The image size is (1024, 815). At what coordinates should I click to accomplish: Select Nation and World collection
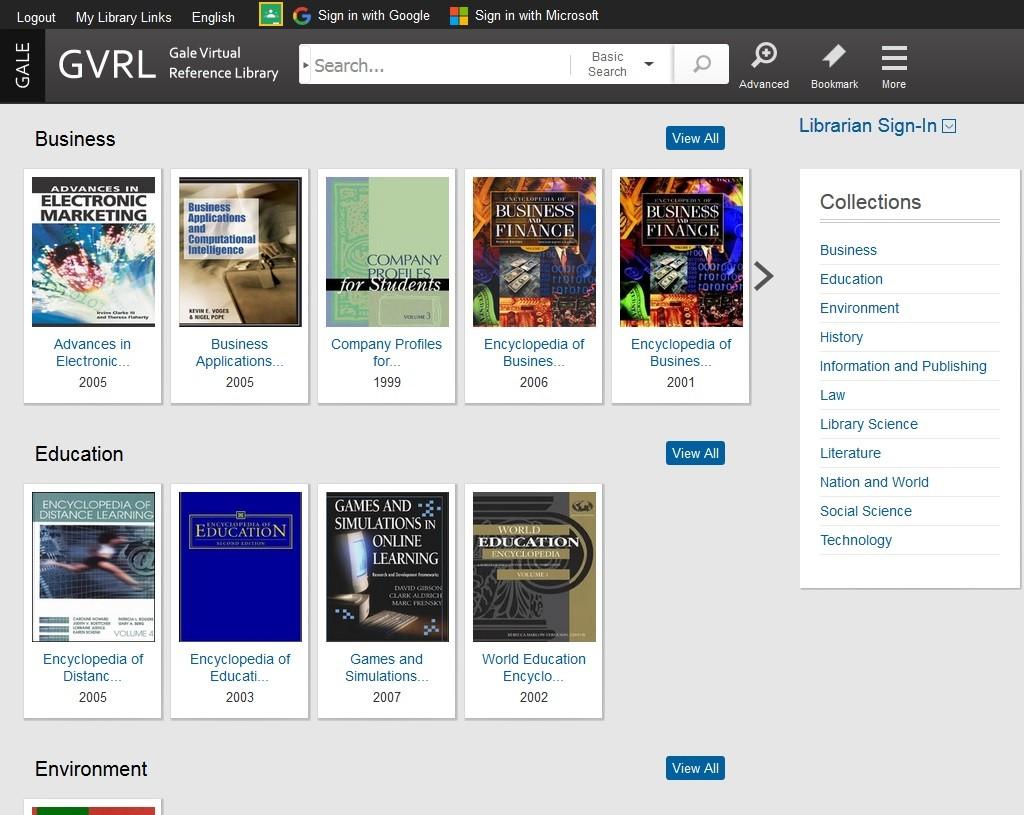874,482
